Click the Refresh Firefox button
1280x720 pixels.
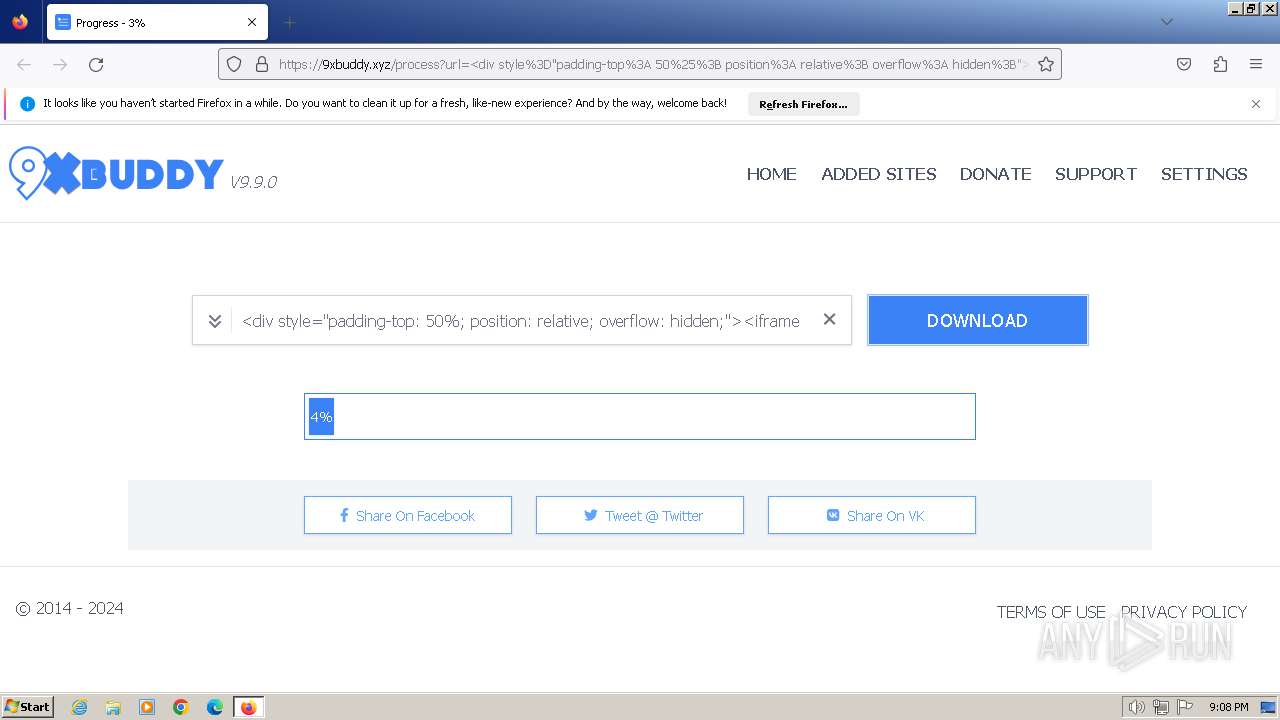[x=803, y=104]
